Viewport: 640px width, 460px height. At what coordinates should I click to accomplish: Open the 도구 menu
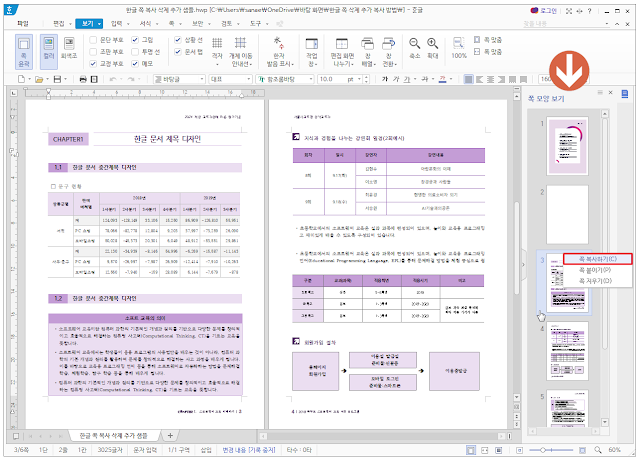click(x=256, y=24)
